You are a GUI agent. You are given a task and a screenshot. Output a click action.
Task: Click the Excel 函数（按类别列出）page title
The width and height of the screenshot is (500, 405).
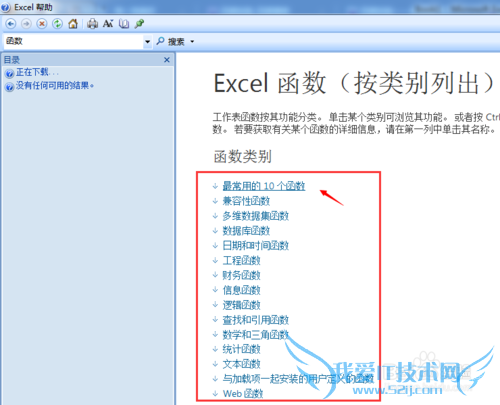click(355, 83)
